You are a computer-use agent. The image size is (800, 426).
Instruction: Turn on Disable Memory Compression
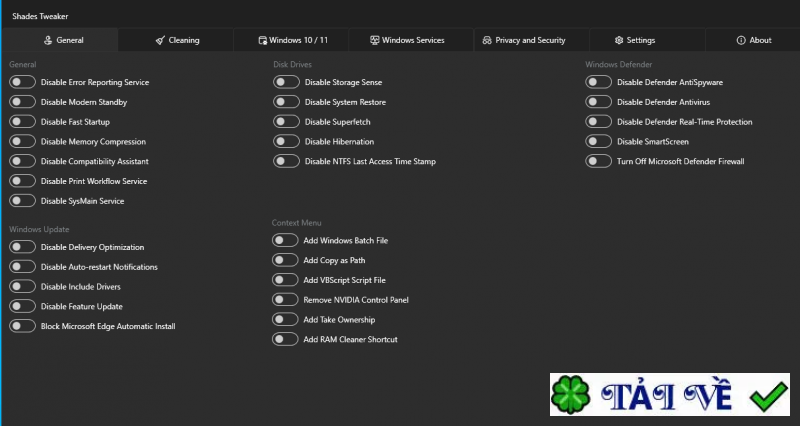pos(22,142)
